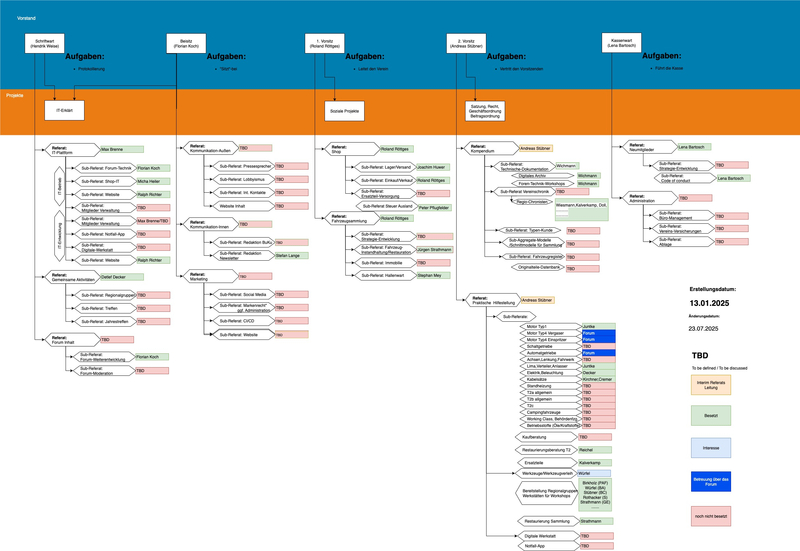The height and width of the screenshot is (551, 800).
Task: Click the 'Vorstand' lane label
Action: [x=26, y=18]
